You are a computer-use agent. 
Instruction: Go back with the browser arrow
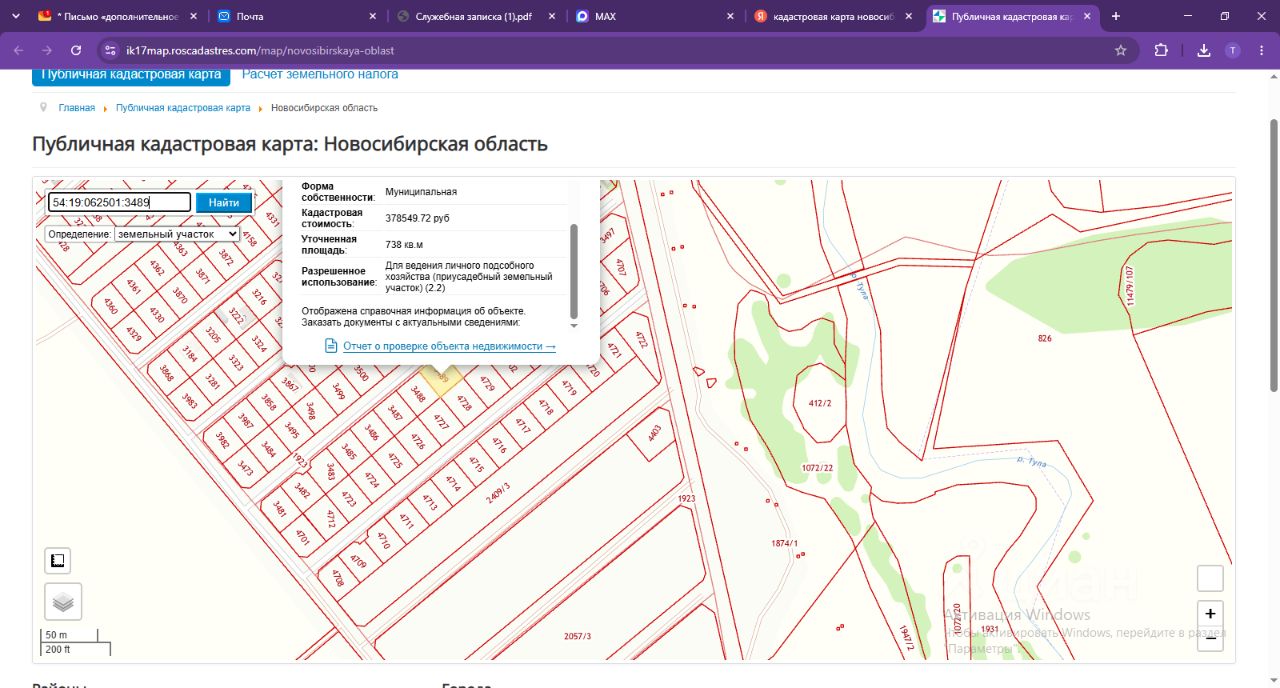(18, 50)
